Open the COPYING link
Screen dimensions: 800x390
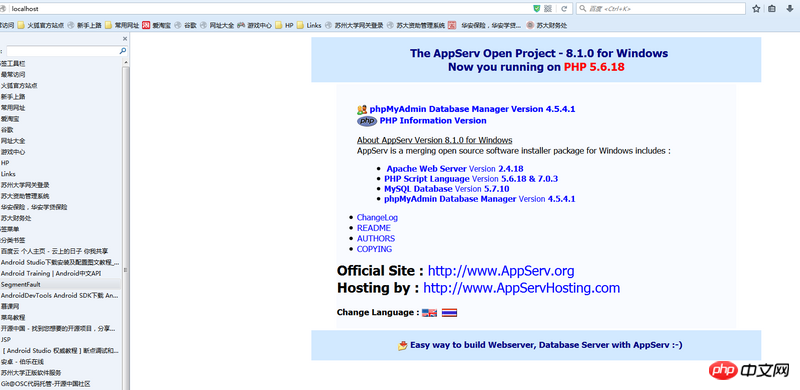tap(374, 249)
